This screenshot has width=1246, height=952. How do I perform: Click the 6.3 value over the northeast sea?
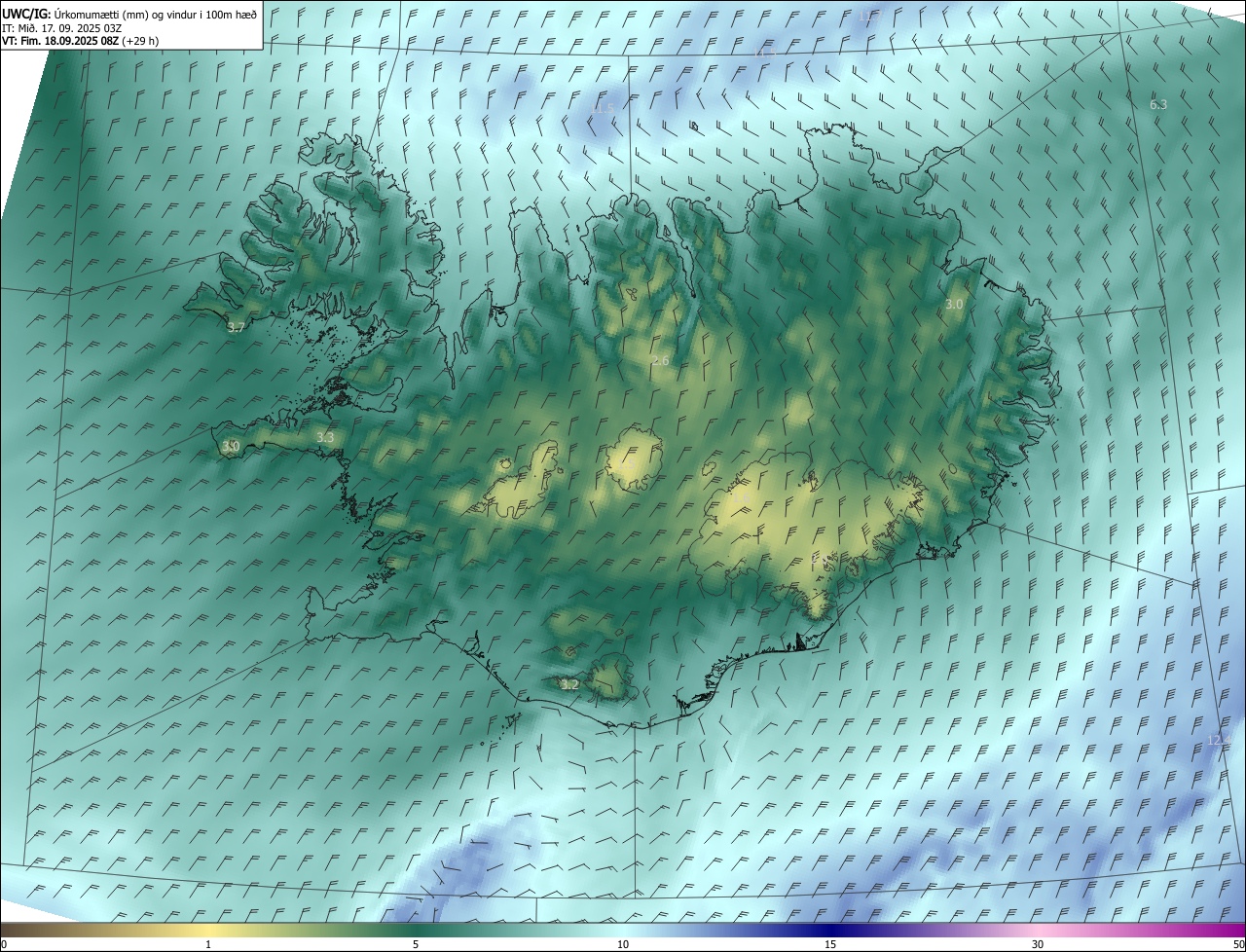coord(1158,104)
